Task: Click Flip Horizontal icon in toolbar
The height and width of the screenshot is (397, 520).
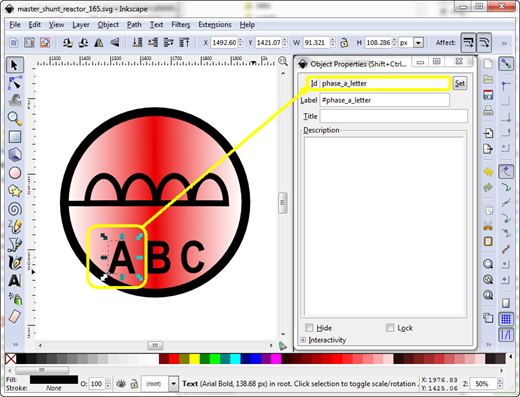Action: tap(99, 43)
